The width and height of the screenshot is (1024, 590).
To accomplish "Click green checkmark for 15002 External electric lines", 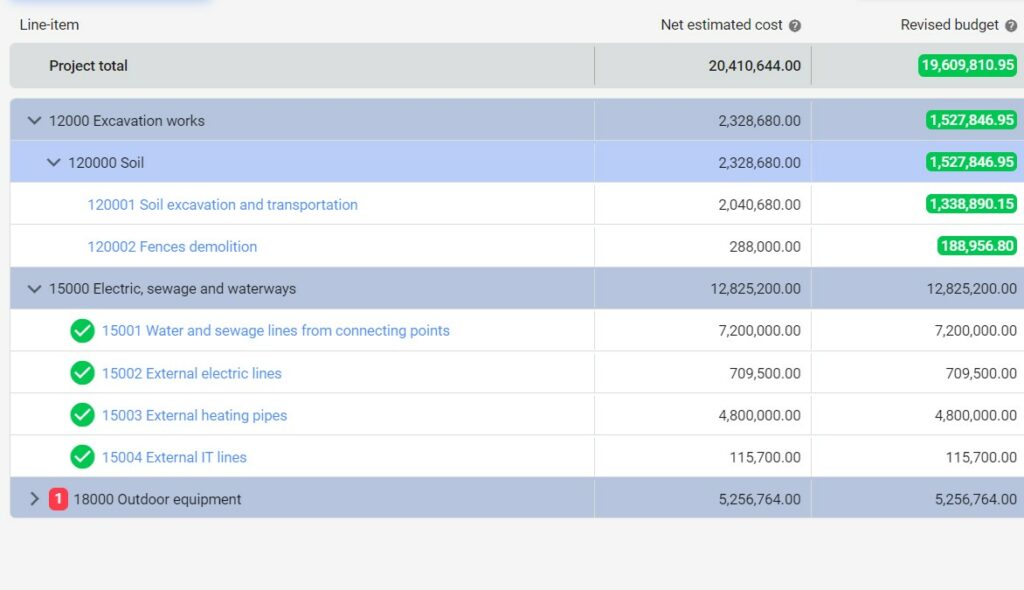I will point(82,373).
